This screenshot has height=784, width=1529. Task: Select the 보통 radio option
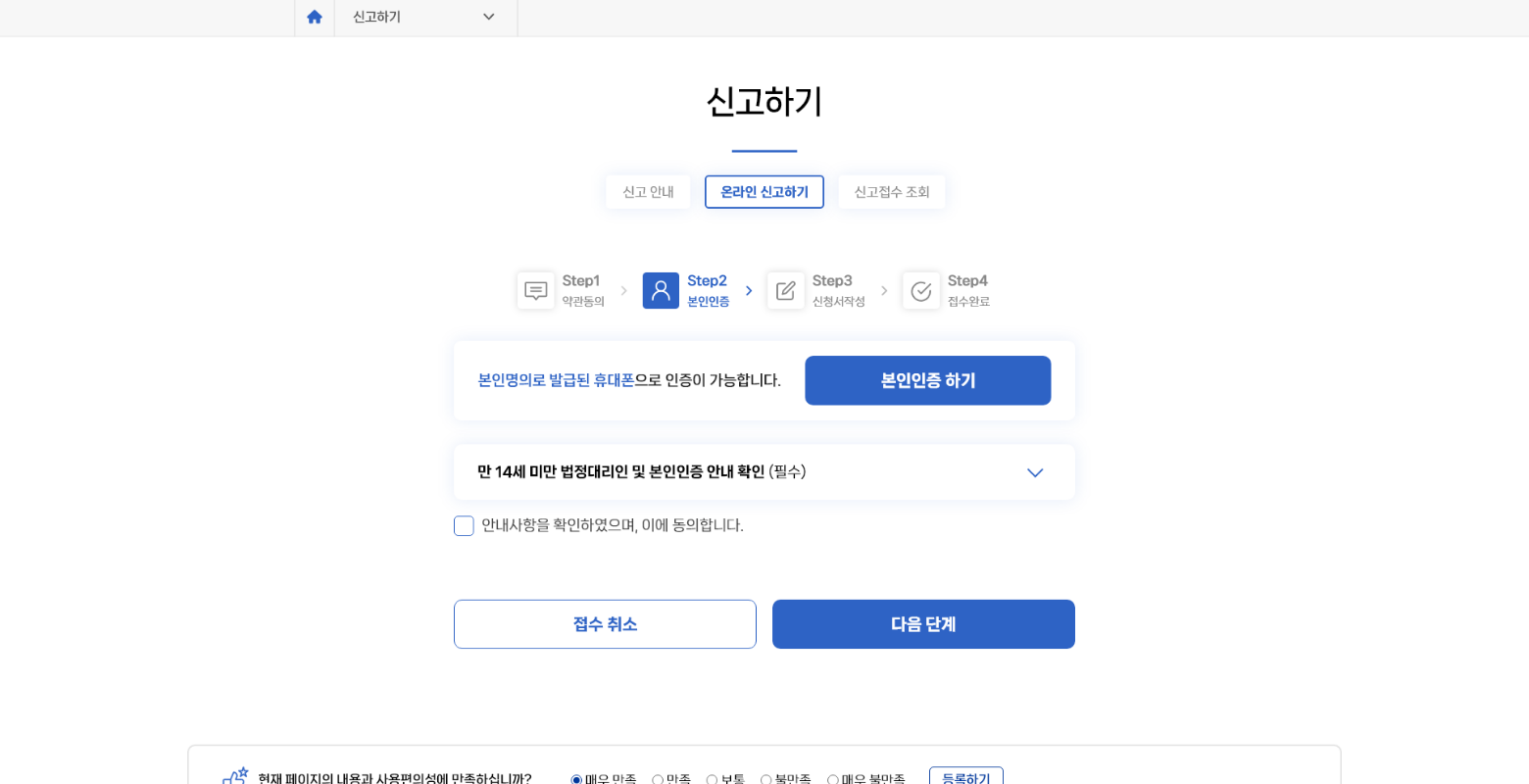[x=712, y=780]
